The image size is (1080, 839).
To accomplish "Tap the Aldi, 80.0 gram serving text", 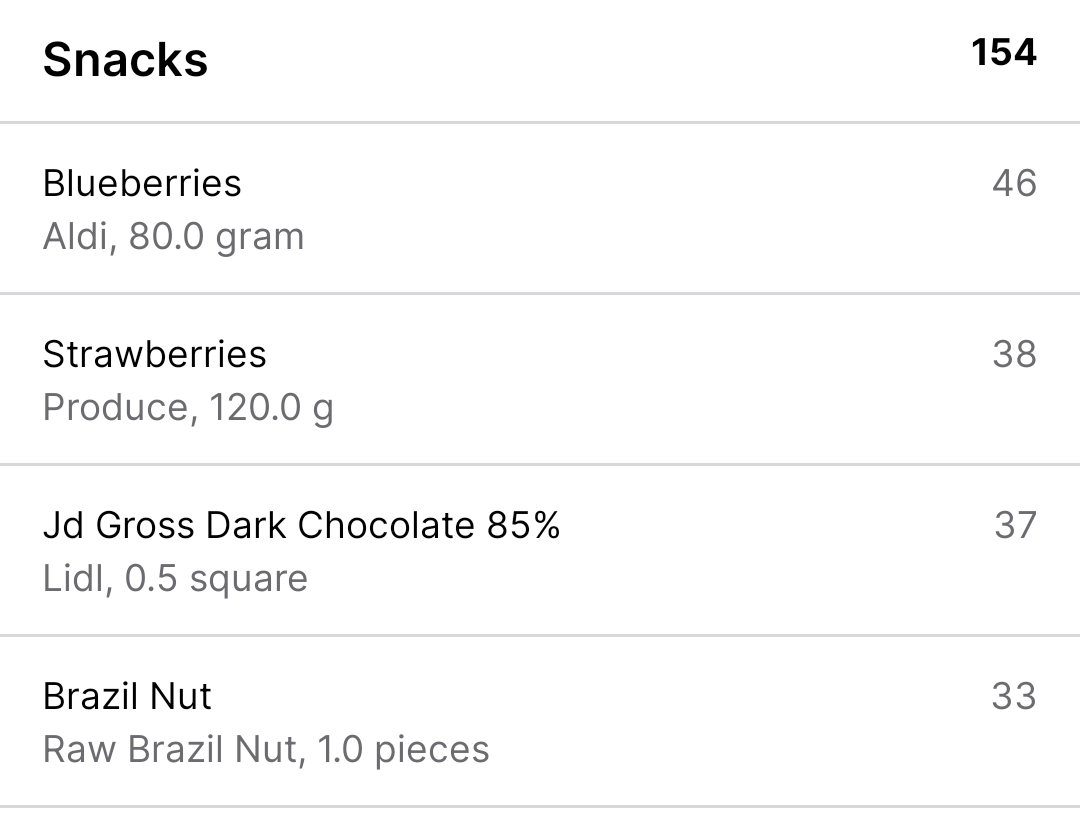I will (173, 237).
